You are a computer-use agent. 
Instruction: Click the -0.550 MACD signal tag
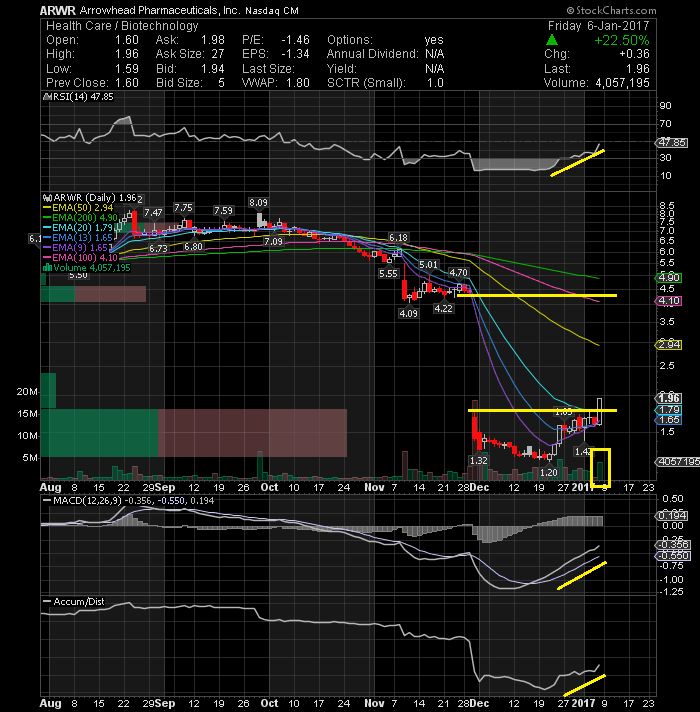pyautogui.click(x=673, y=556)
